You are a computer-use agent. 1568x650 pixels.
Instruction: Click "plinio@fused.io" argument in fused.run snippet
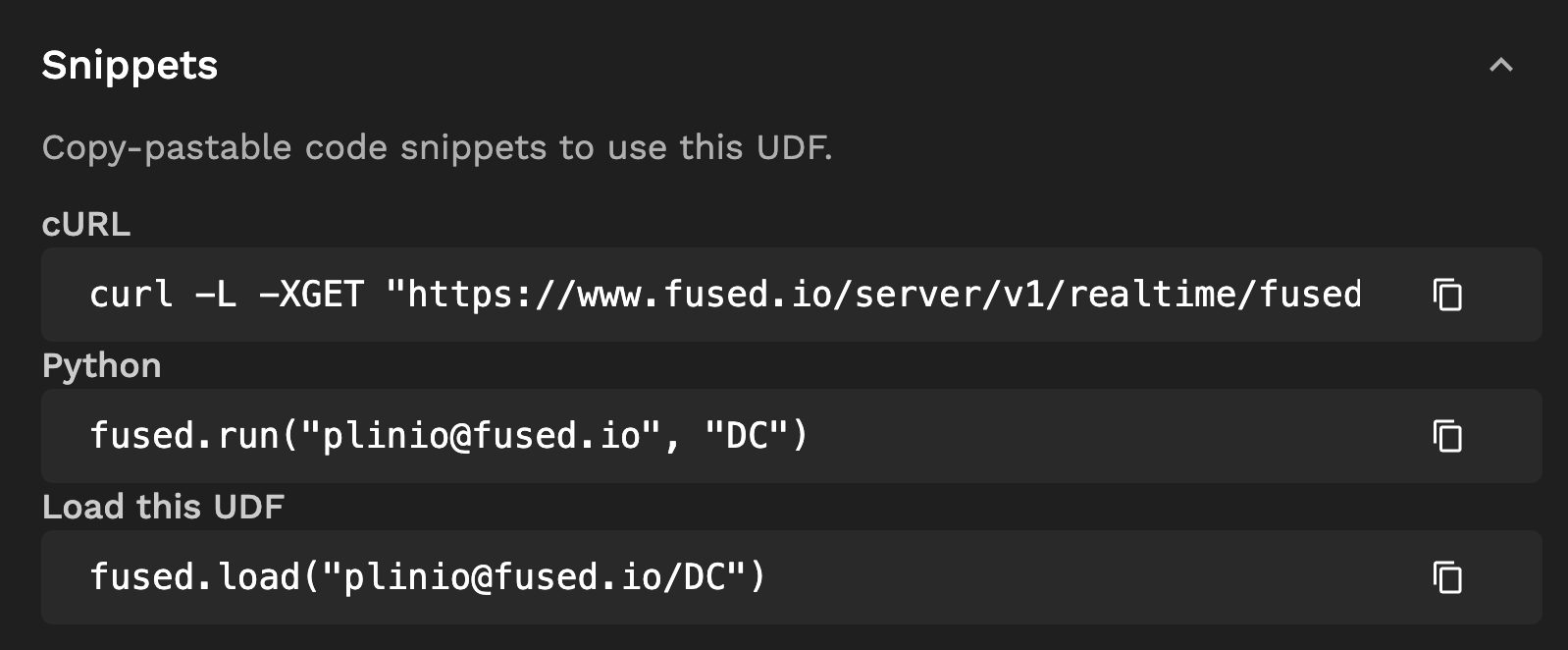point(481,436)
